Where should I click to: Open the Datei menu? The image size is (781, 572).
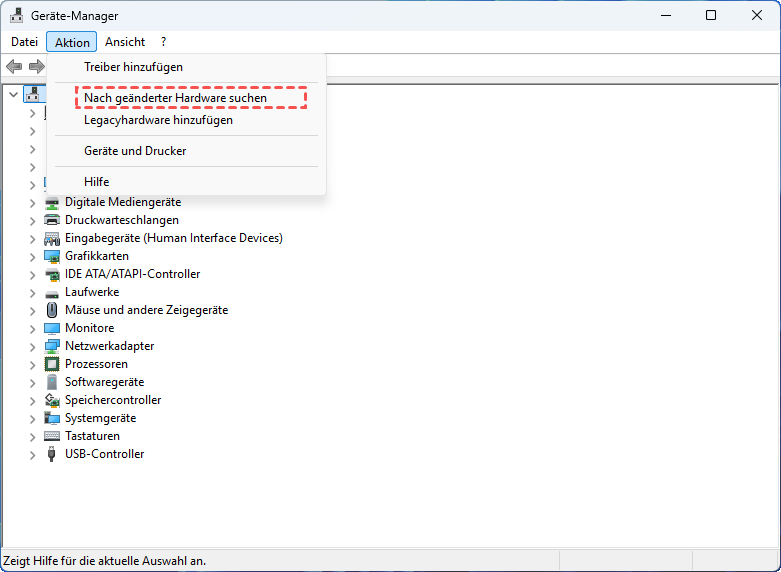tap(24, 42)
